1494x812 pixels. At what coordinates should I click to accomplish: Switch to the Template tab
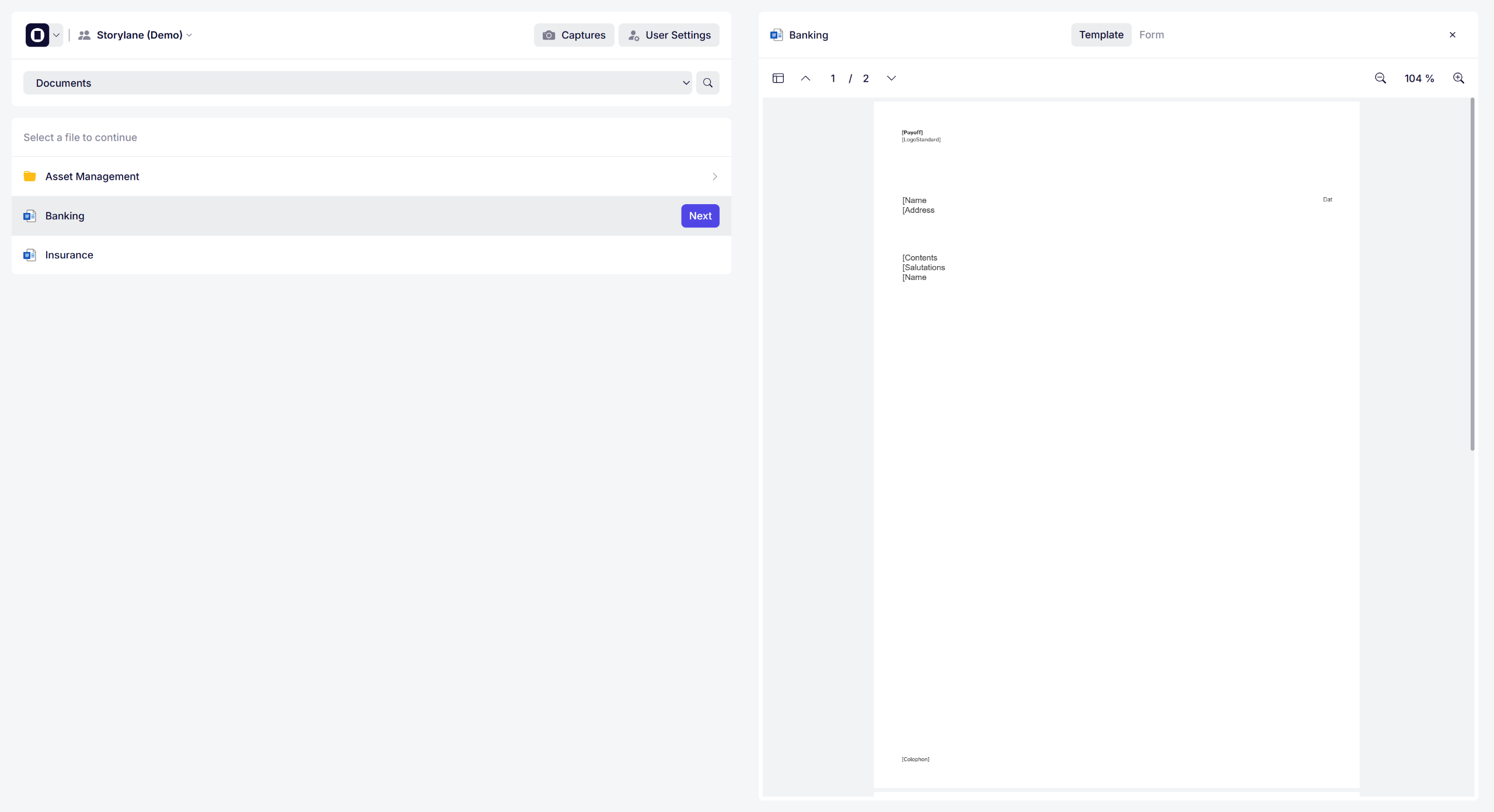point(1101,35)
